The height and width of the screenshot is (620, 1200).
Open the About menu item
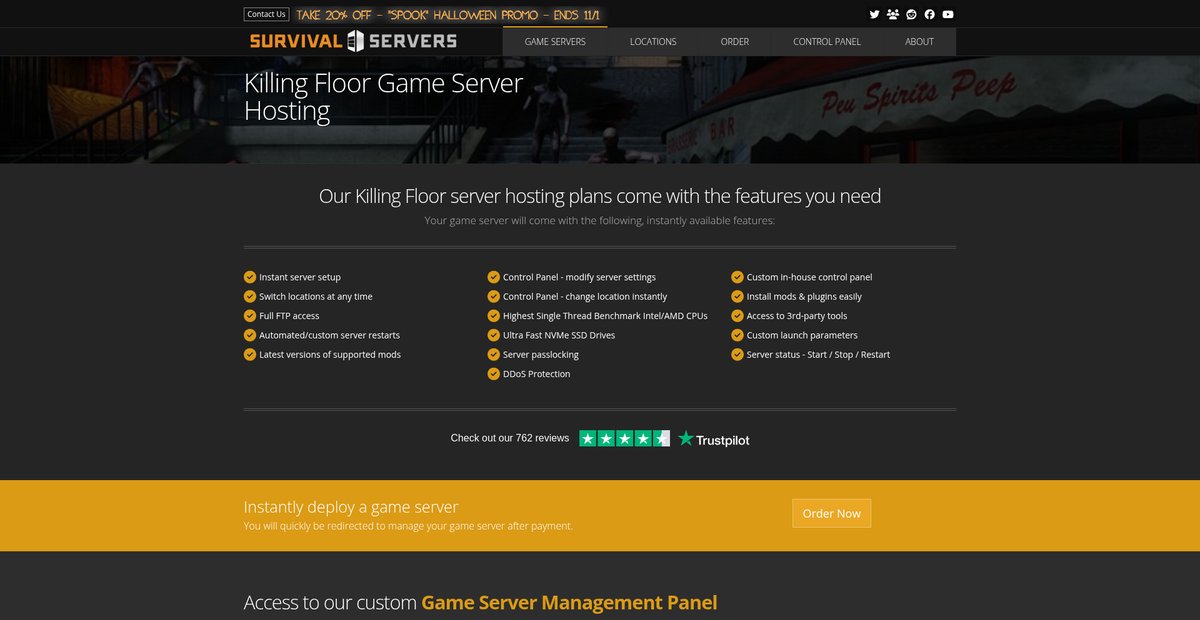919,42
